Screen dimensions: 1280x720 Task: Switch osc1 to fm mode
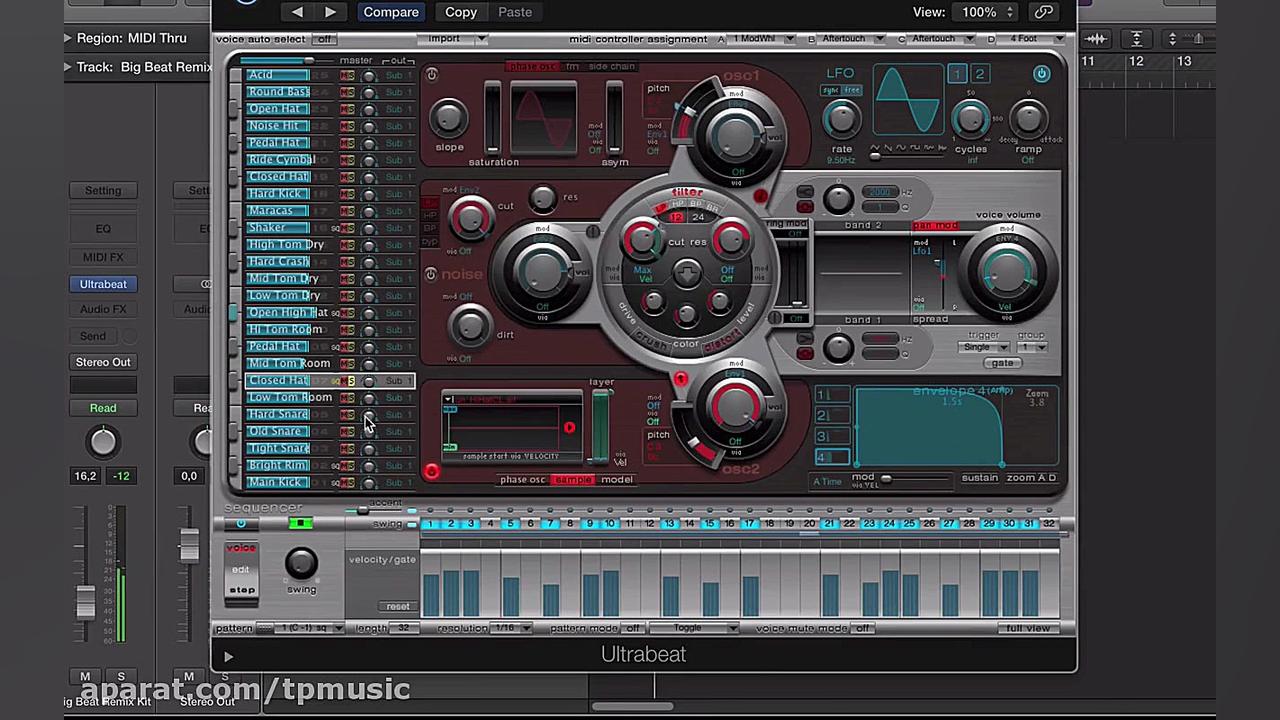pos(572,67)
